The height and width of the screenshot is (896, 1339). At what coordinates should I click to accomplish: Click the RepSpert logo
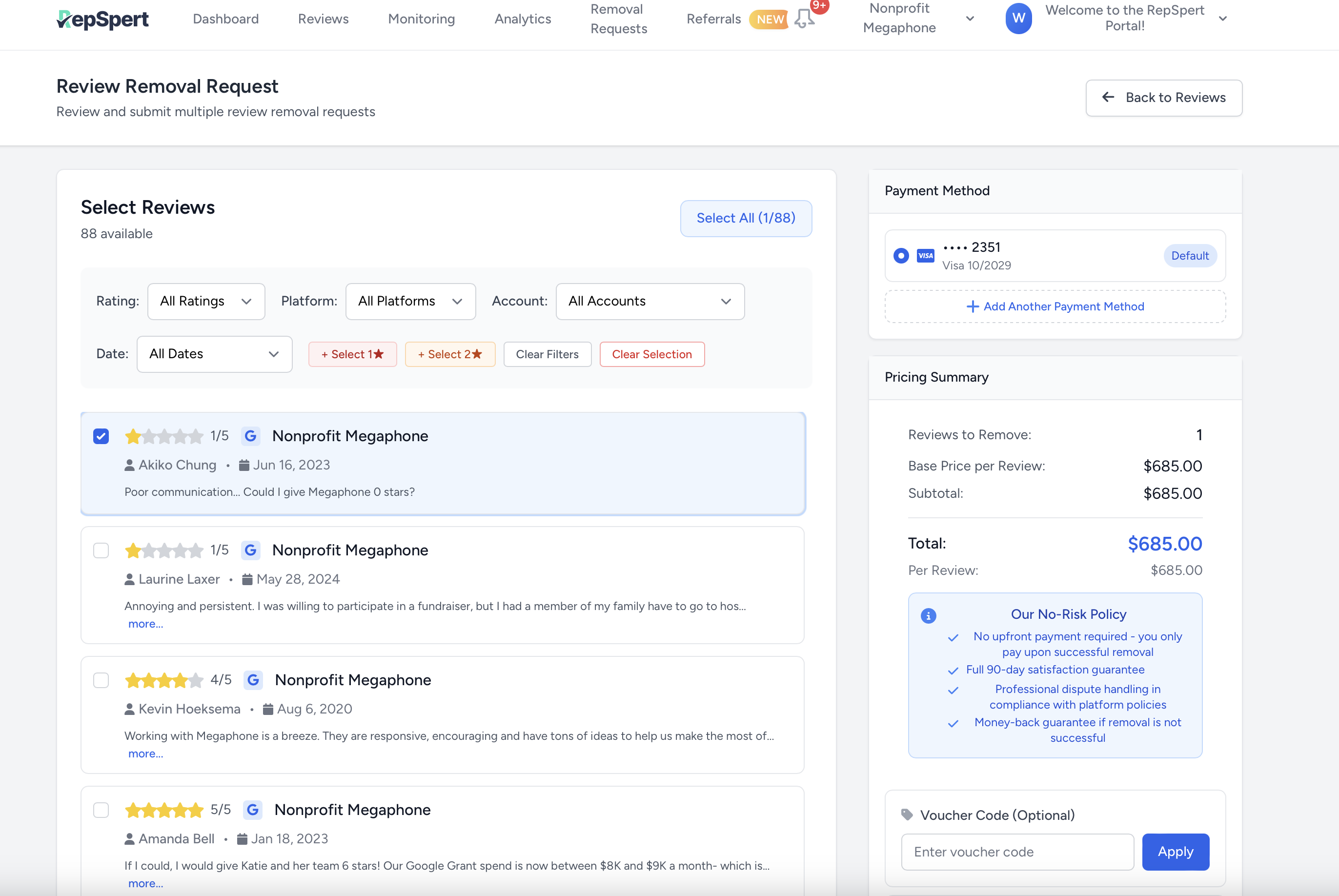[103, 20]
